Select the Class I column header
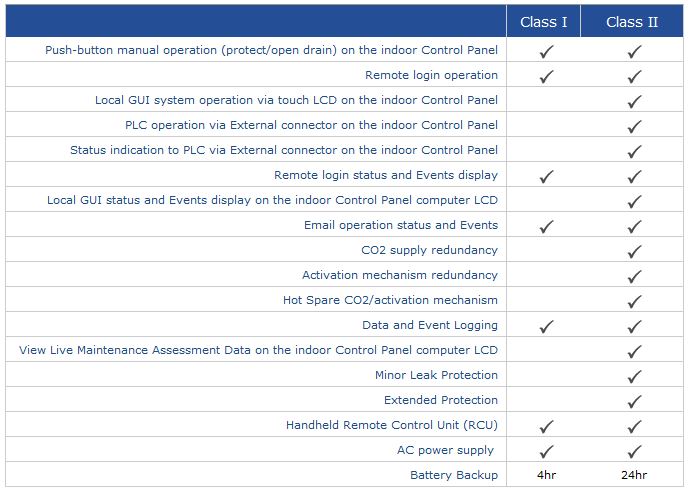 pos(545,22)
